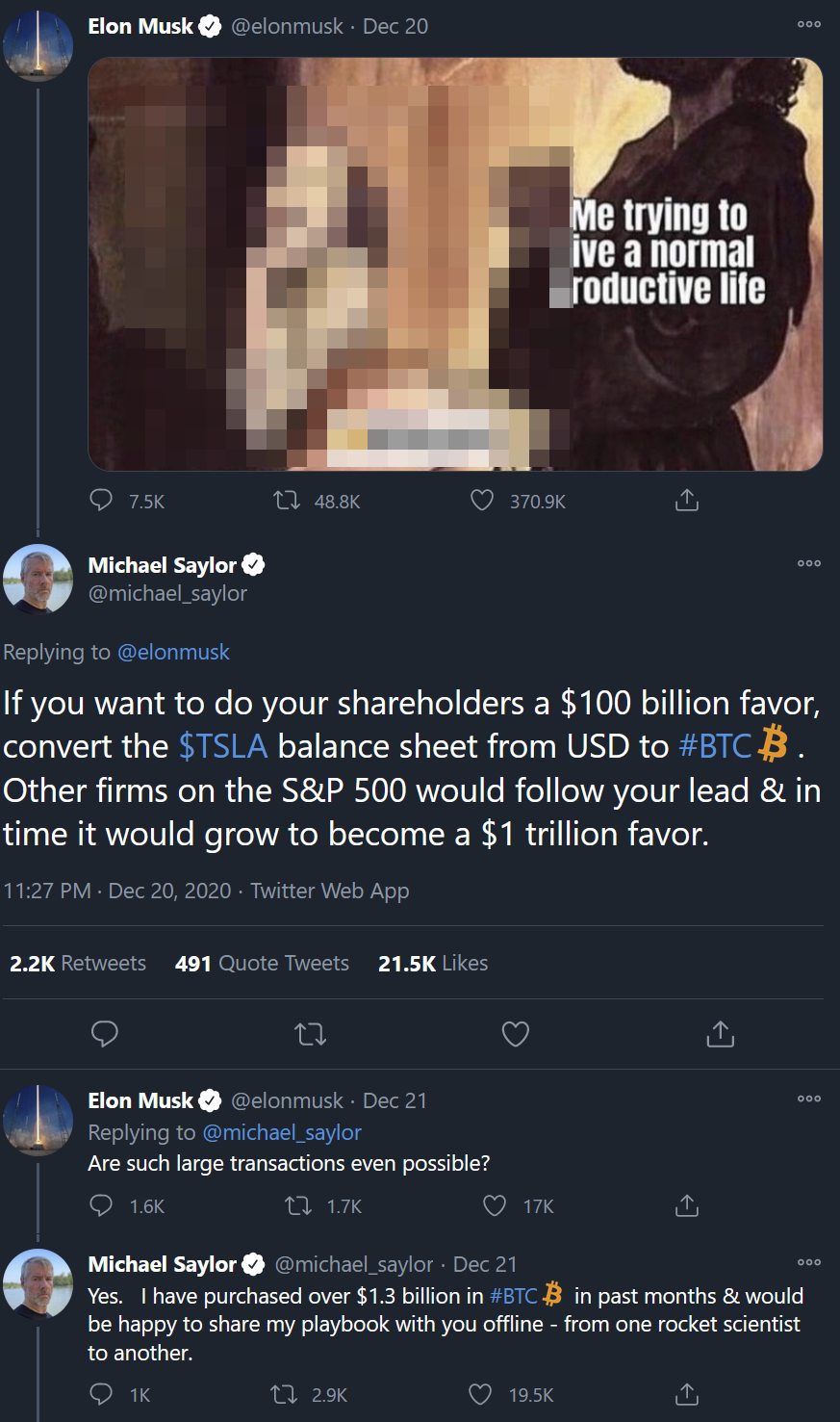Retweet Saylor's $1.3 billion reply
The image size is (840, 1422).
[284, 1394]
